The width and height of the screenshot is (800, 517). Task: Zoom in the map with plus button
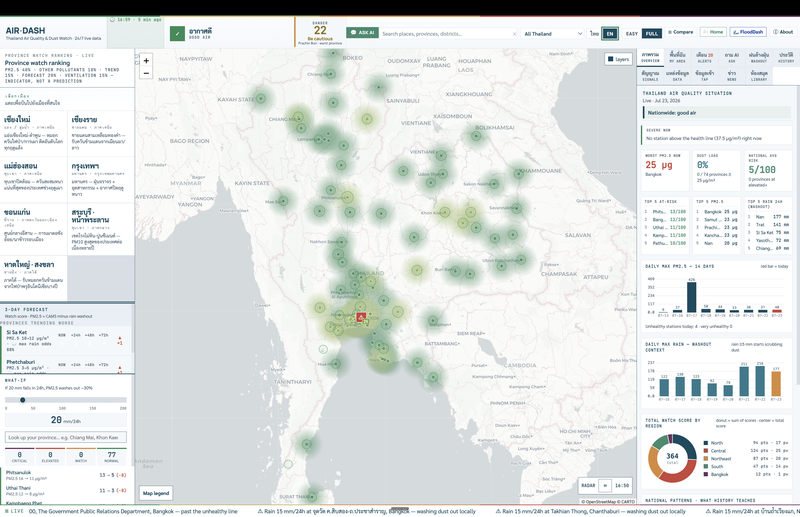pyautogui.click(x=146, y=61)
